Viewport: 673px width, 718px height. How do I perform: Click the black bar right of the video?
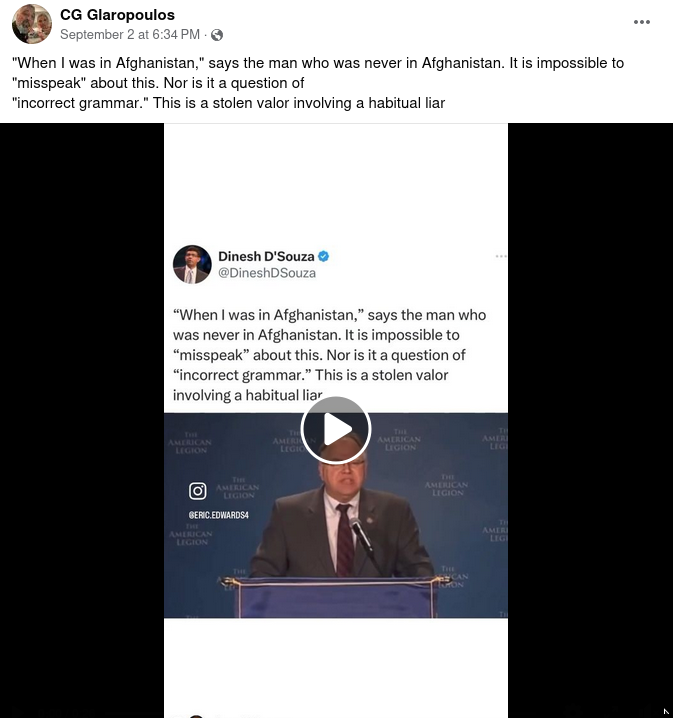pos(590,420)
